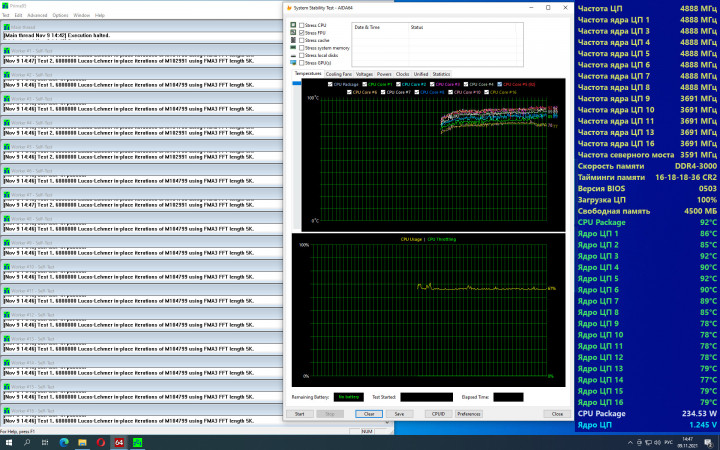The width and height of the screenshot is (720, 450).
Task: Click the Stress CPU chip icon in AIDA64
Action: pos(293,25)
